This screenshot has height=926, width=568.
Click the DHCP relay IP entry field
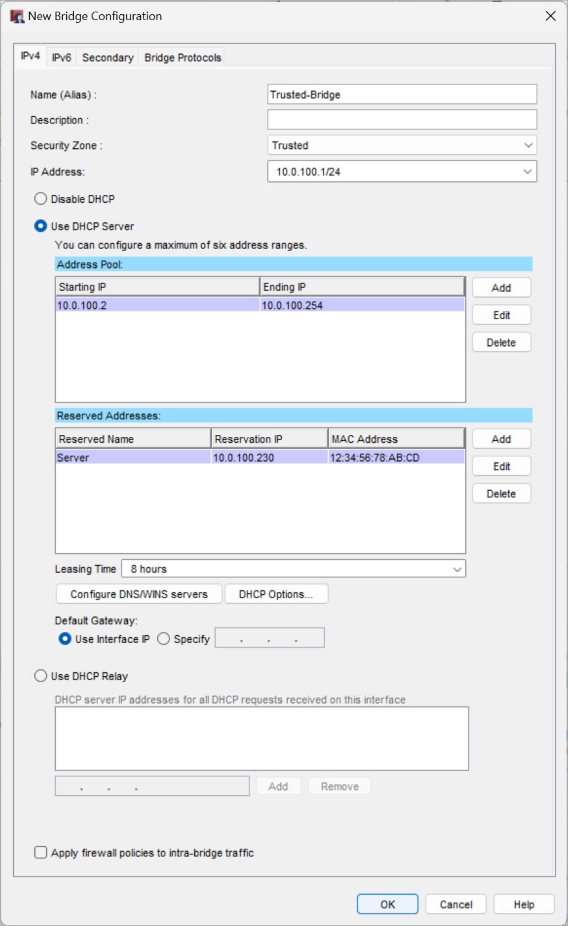(x=152, y=786)
